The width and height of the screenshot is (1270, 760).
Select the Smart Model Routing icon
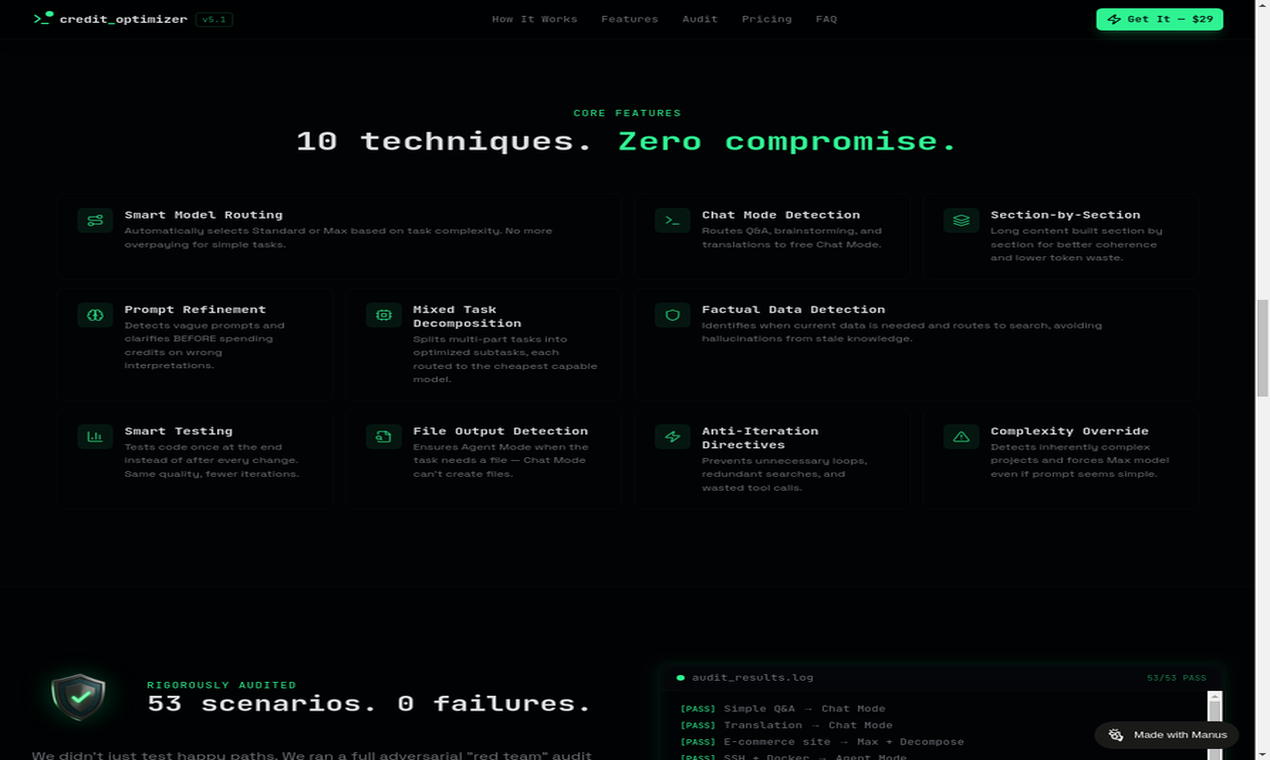tap(94, 219)
